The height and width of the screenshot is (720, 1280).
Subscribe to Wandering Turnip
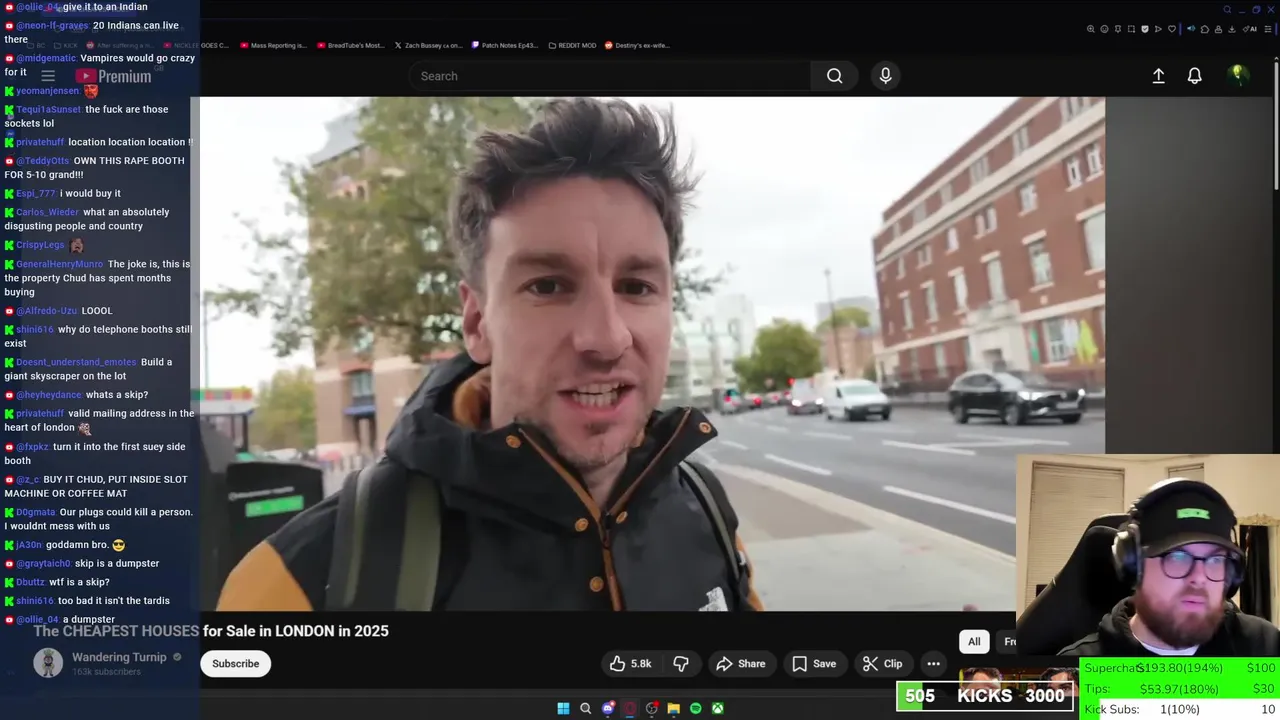click(235, 664)
